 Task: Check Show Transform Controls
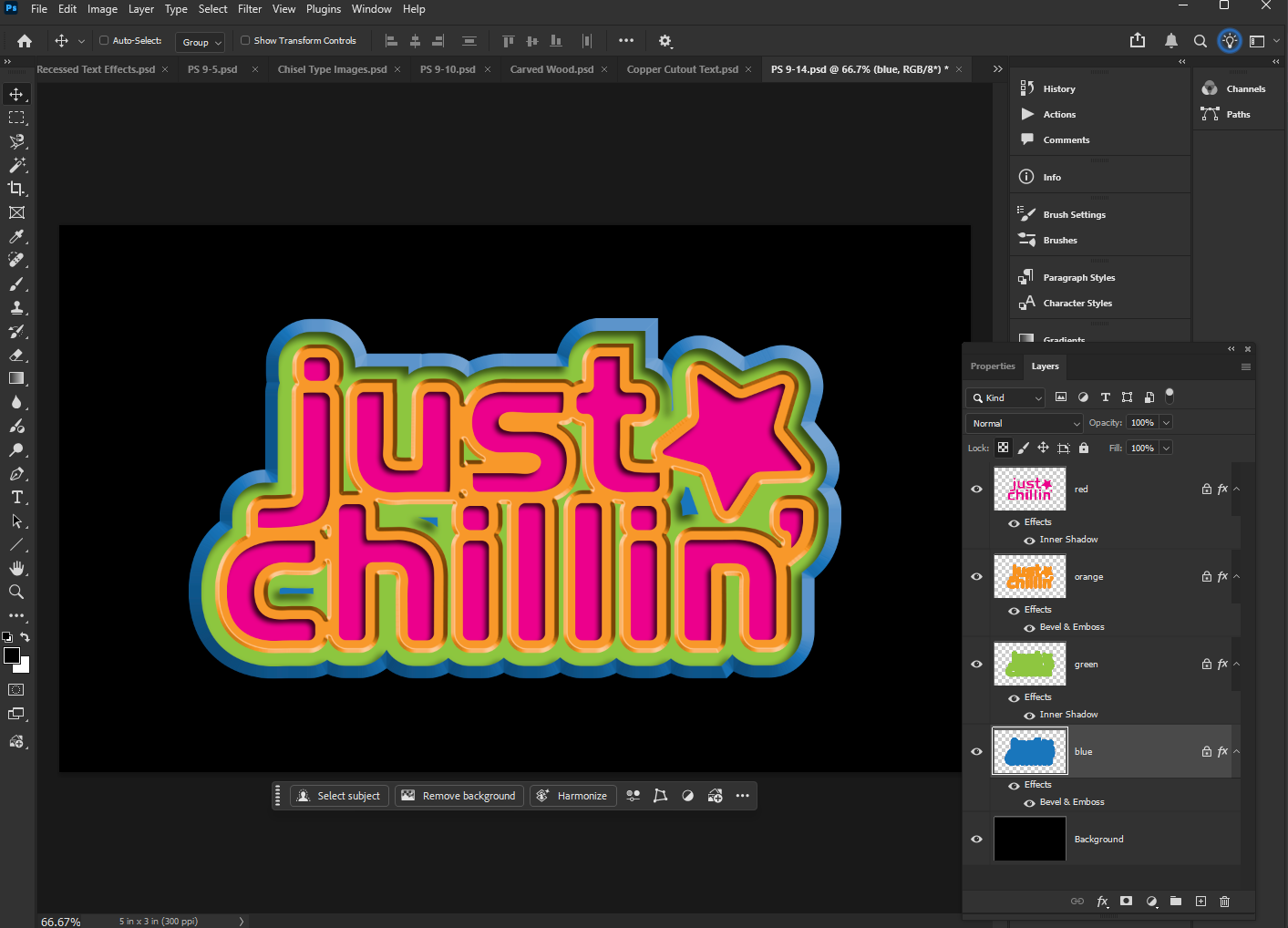point(244,40)
